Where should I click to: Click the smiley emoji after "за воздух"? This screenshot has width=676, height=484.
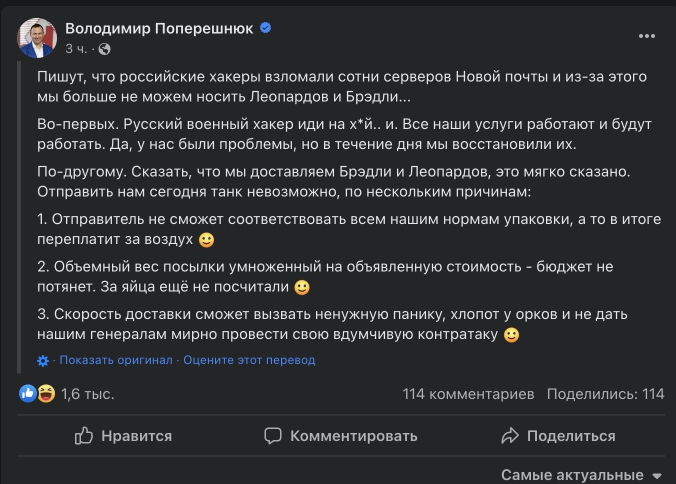point(206,240)
